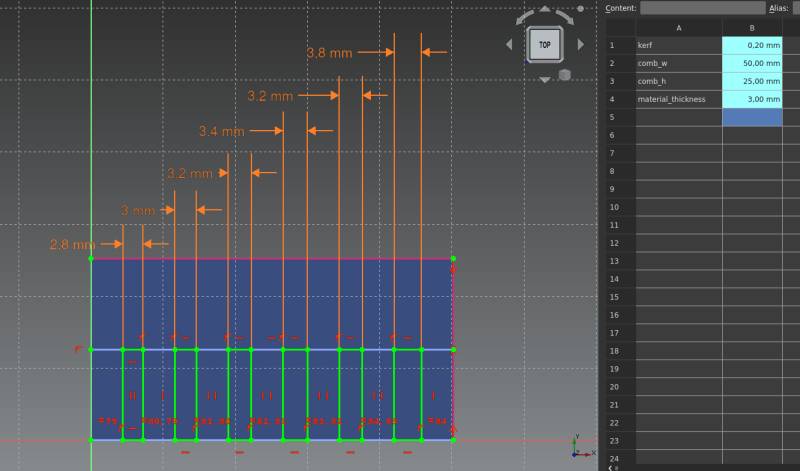800x471 pixels.
Task: Rotate view with navigation cube right arrow
Action: coord(581,44)
